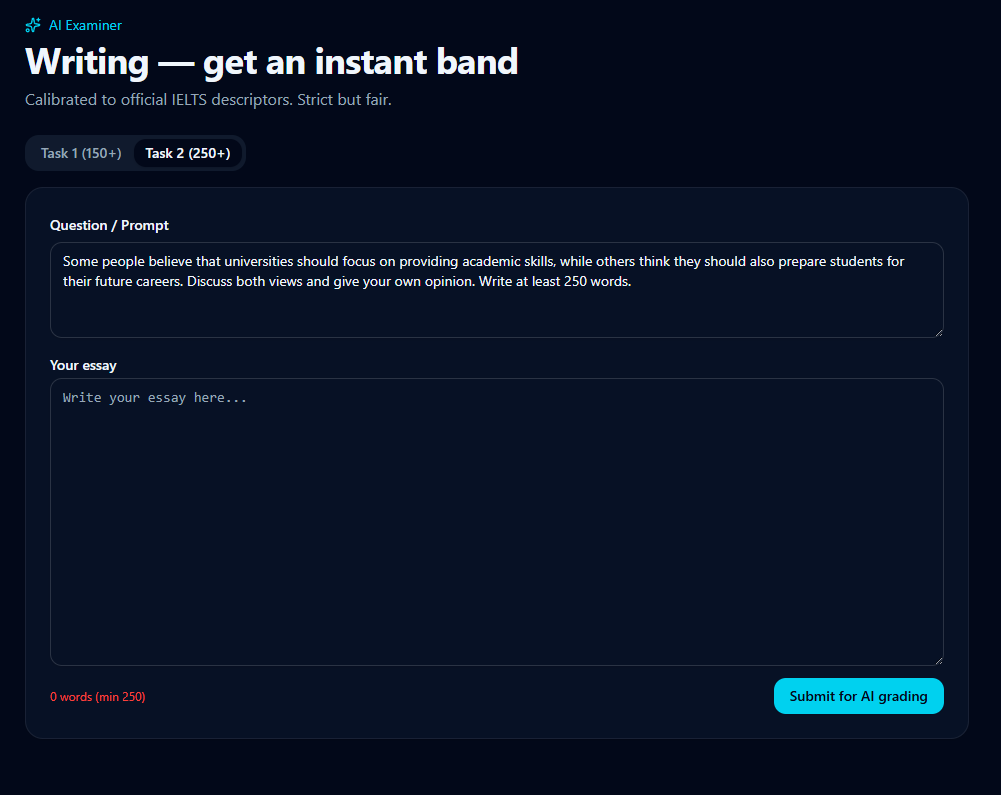Click the tab switcher pill background
The width and height of the screenshot is (1001, 795).
135,153
